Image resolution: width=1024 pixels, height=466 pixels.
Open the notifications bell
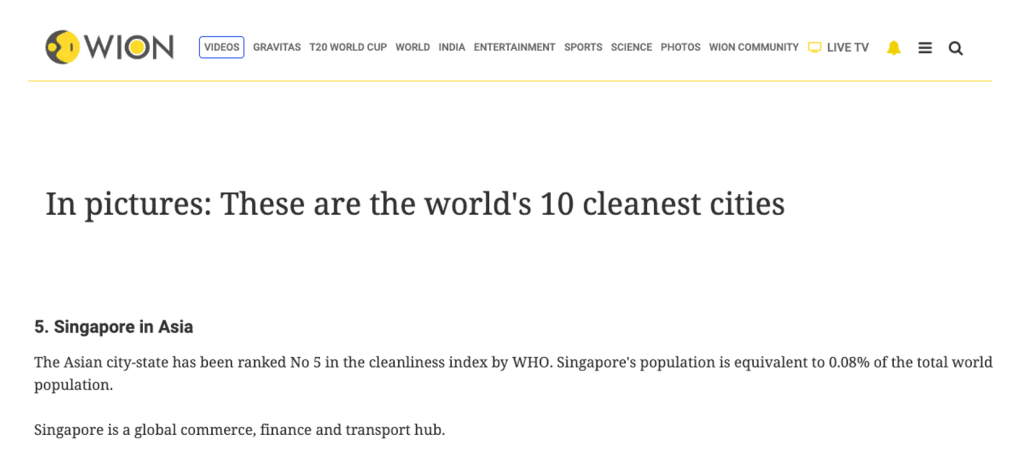(x=893, y=48)
